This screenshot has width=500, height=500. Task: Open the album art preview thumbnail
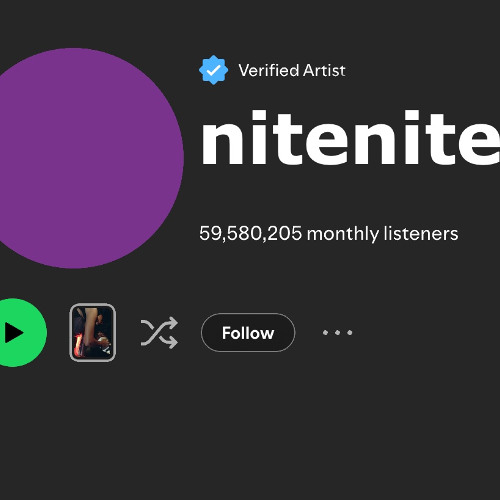point(93,333)
